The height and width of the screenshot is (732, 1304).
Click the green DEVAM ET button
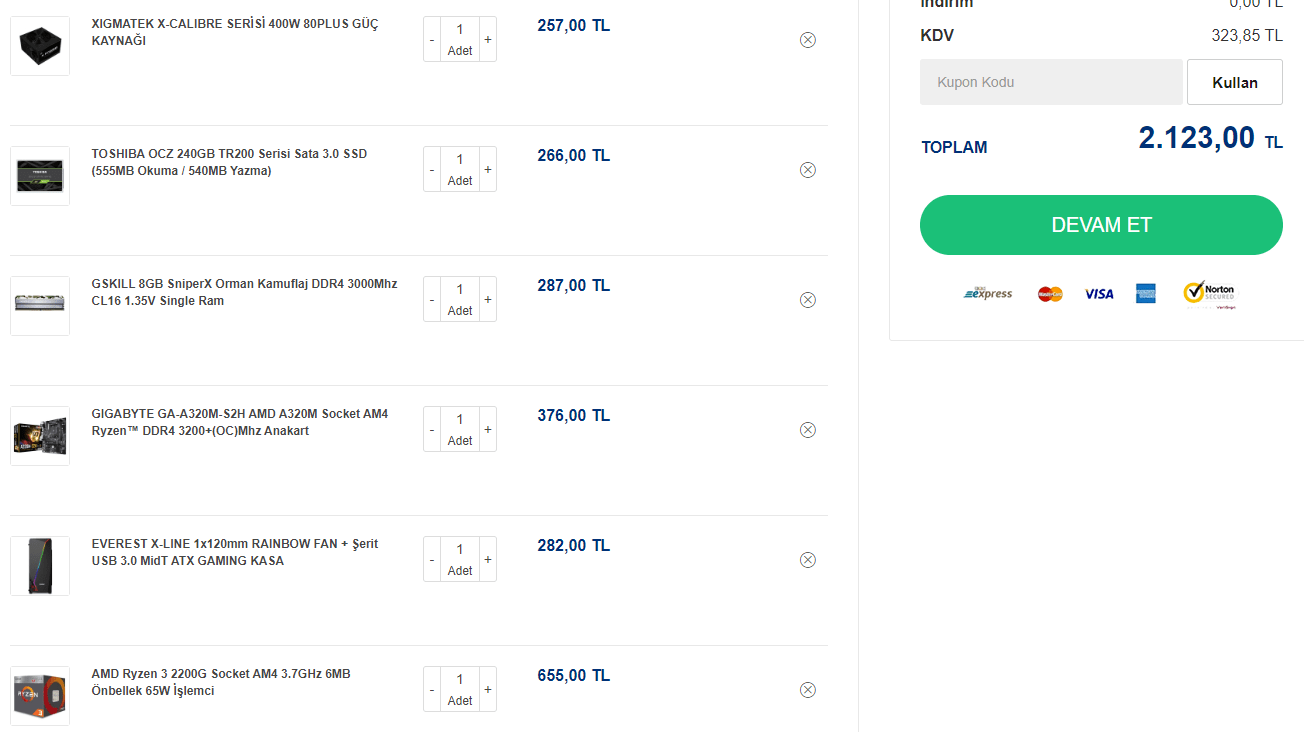click(x=1101, y=225)
